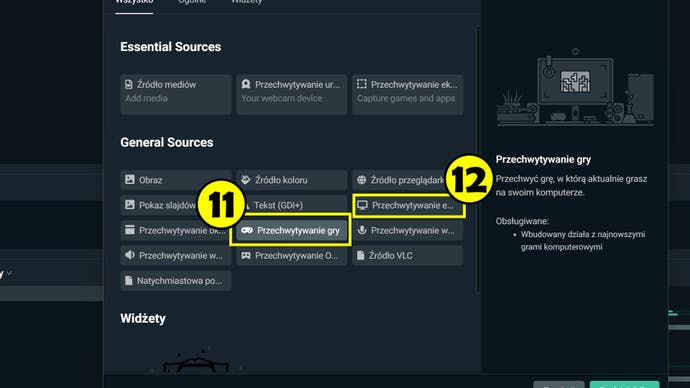Choose Capture games and apps card
This screenshot has height=388, width=690.
407,94
